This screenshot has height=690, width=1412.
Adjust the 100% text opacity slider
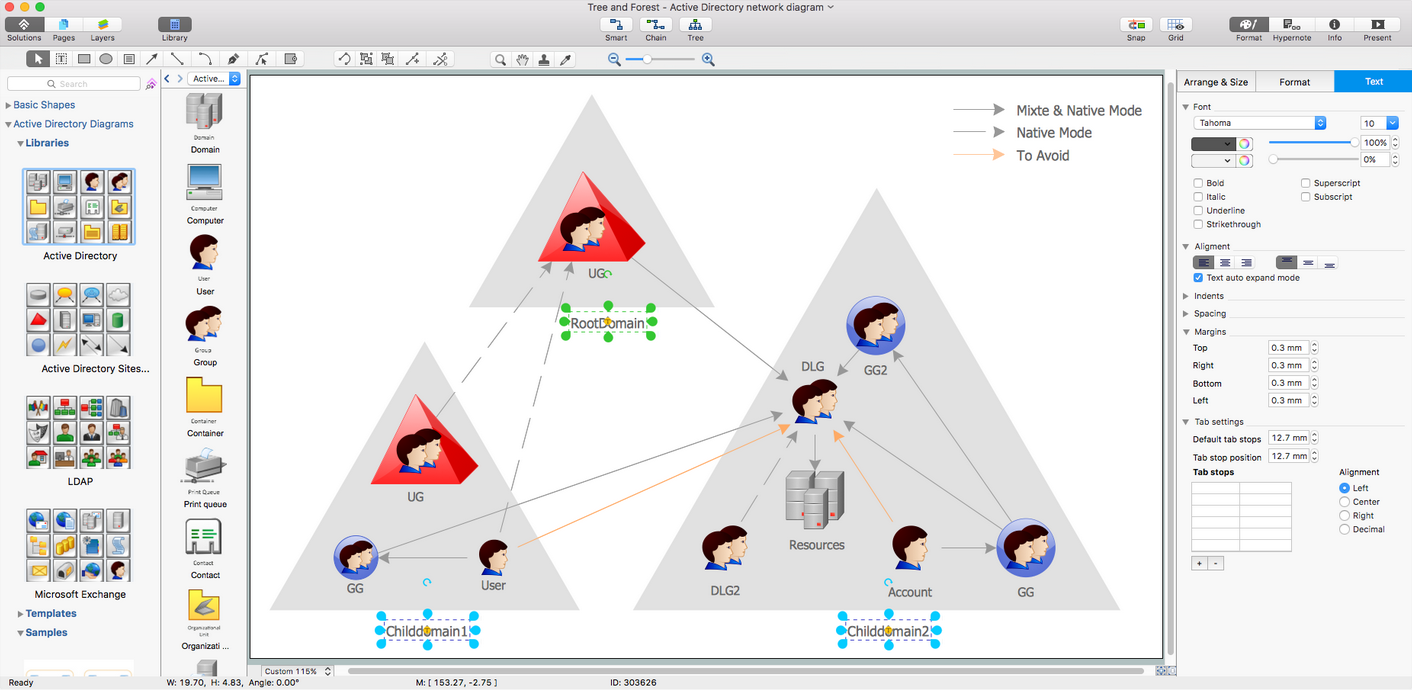pyautogui.click(x=1313, y=143)
